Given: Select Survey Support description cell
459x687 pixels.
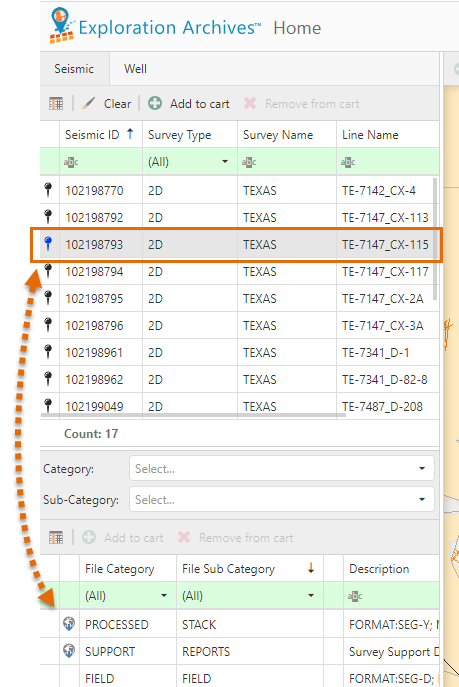Looking at the screenshot, I should 391,652.
